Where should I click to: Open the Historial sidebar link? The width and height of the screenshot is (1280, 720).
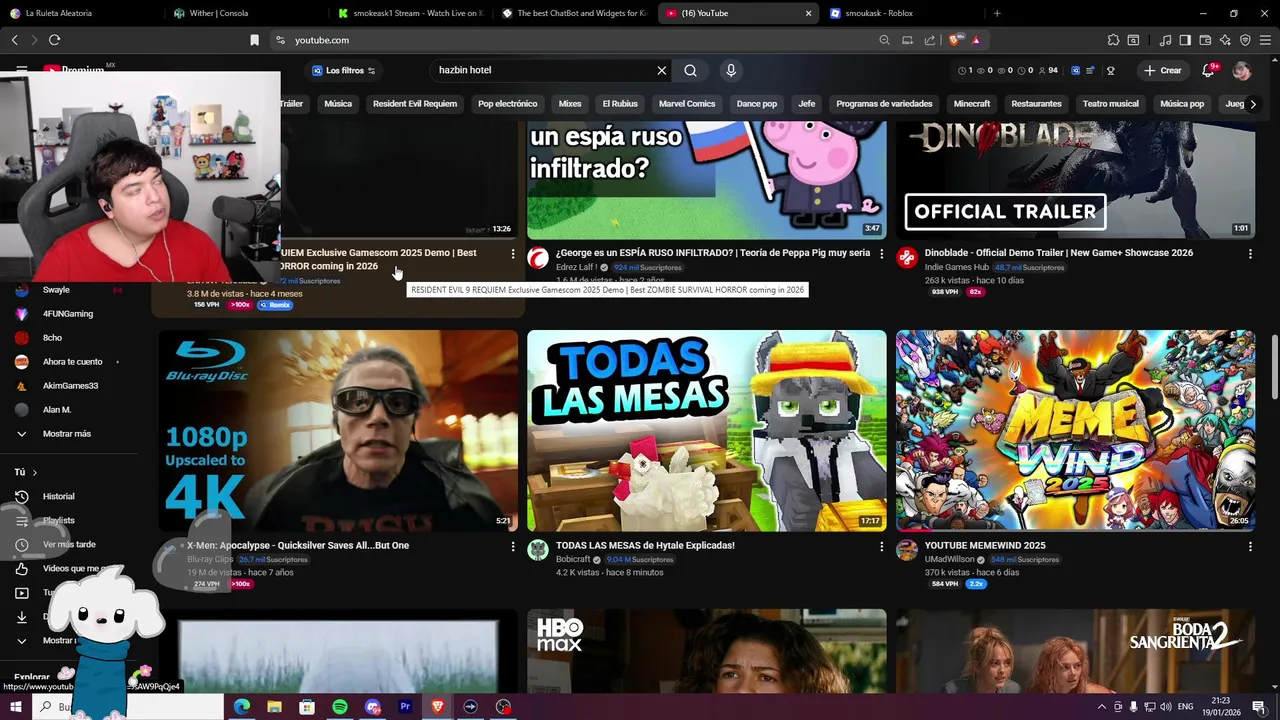click(58, 497)
